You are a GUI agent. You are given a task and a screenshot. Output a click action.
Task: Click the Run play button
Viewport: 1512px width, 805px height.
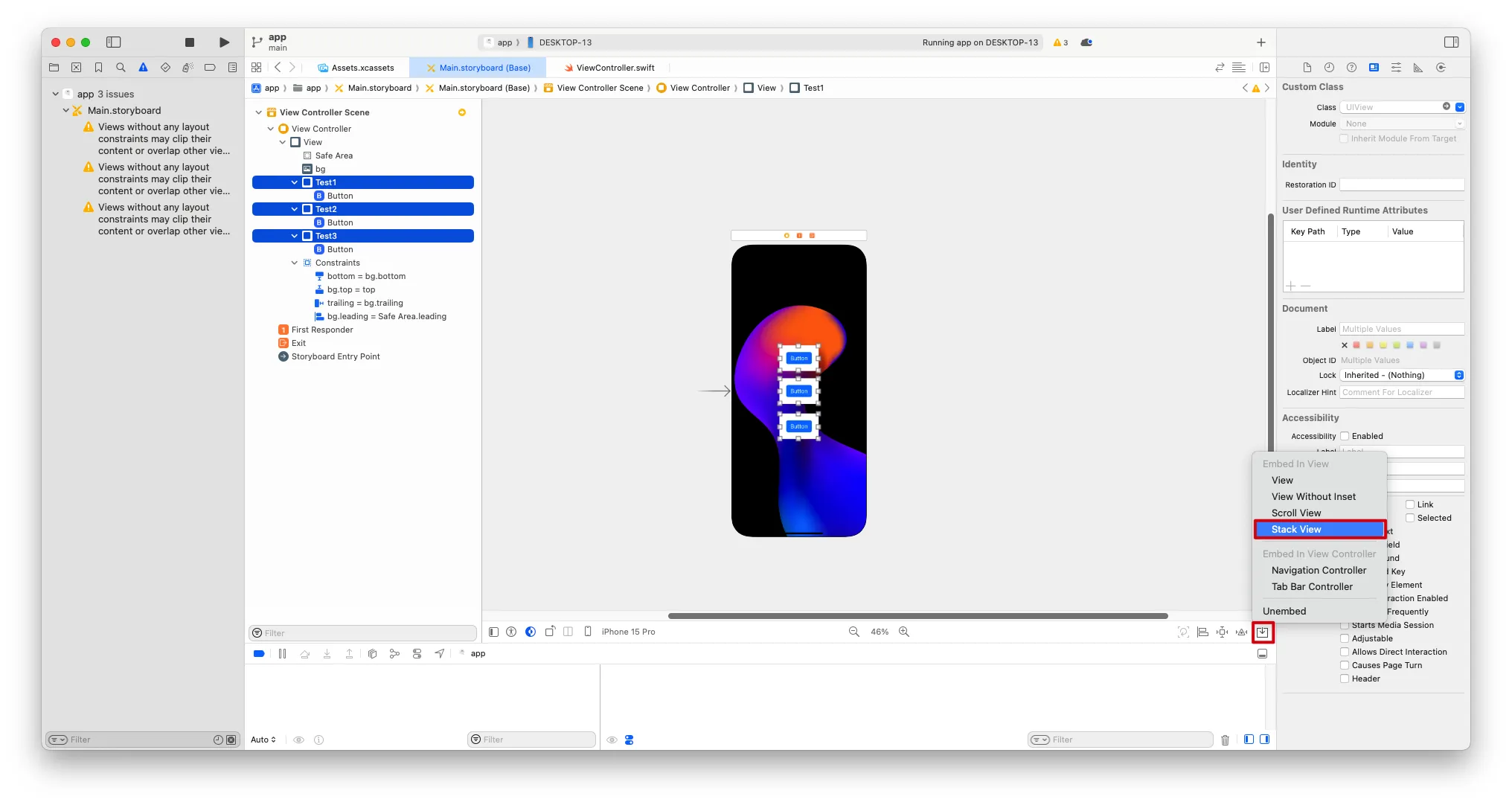[224, 42]
